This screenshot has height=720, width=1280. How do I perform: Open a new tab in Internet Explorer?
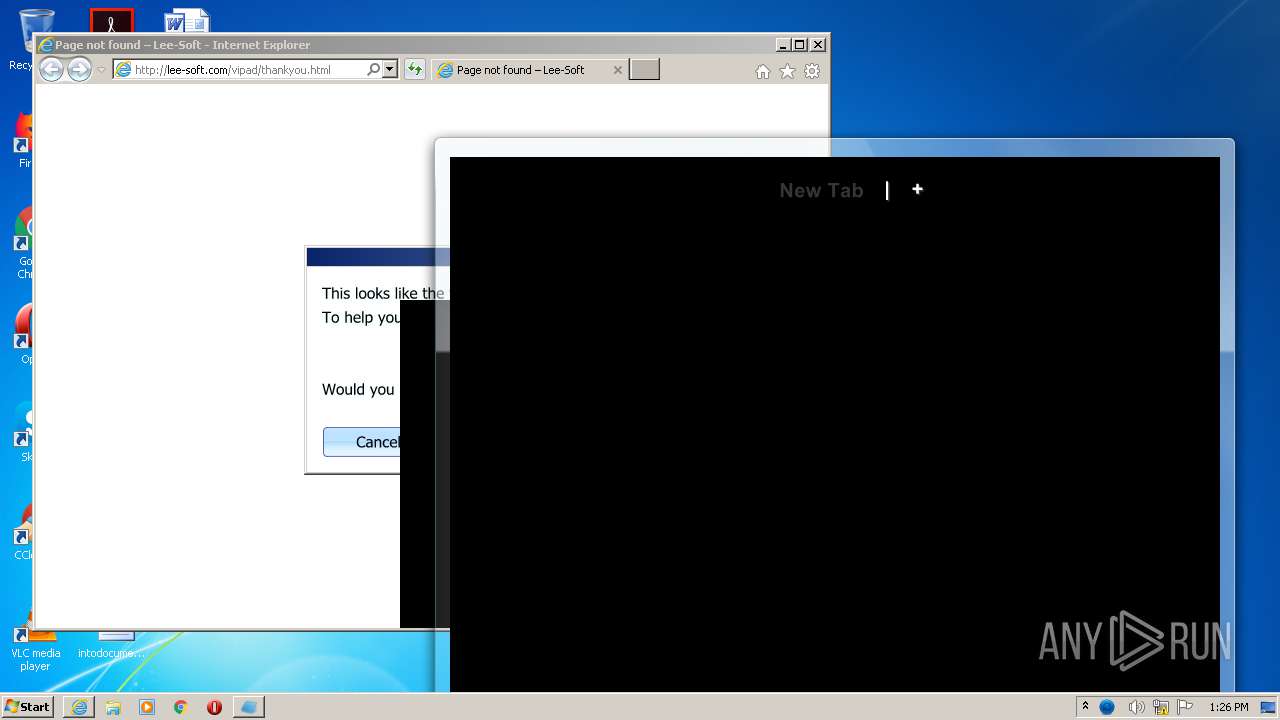coord(644,70)
